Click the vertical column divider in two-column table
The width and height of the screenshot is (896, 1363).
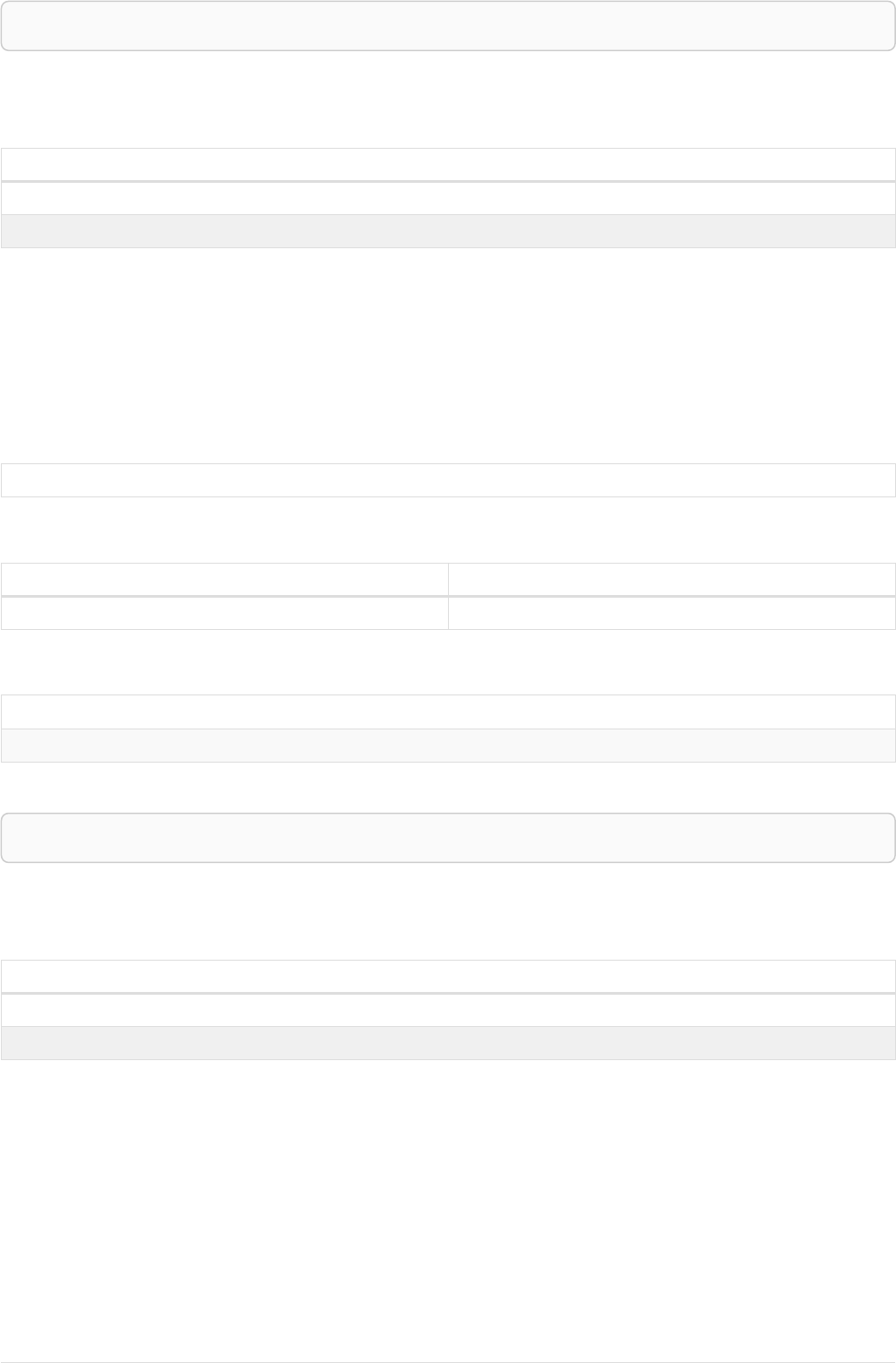(448, 596)
